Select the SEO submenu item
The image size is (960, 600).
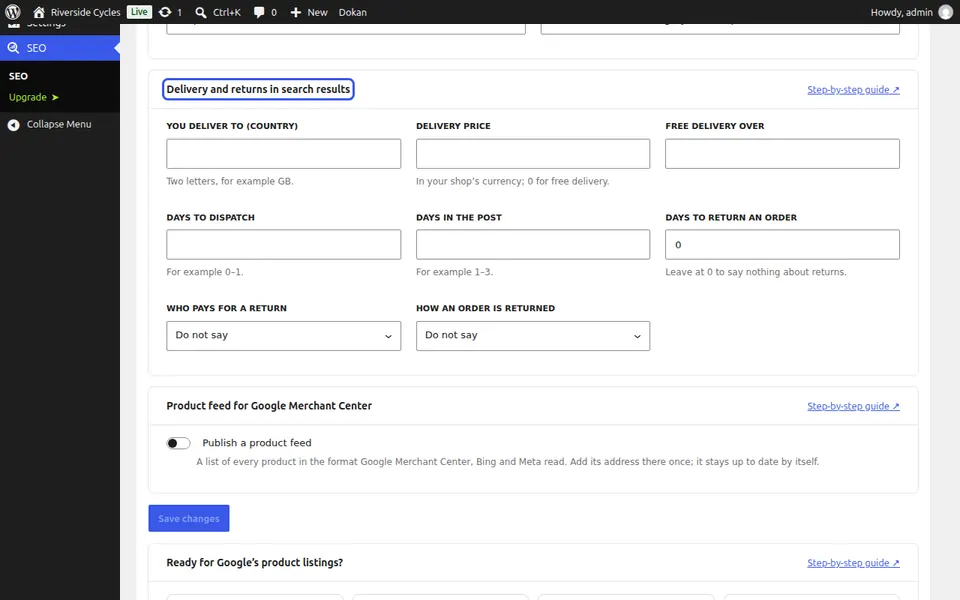(x=18, y=76)
